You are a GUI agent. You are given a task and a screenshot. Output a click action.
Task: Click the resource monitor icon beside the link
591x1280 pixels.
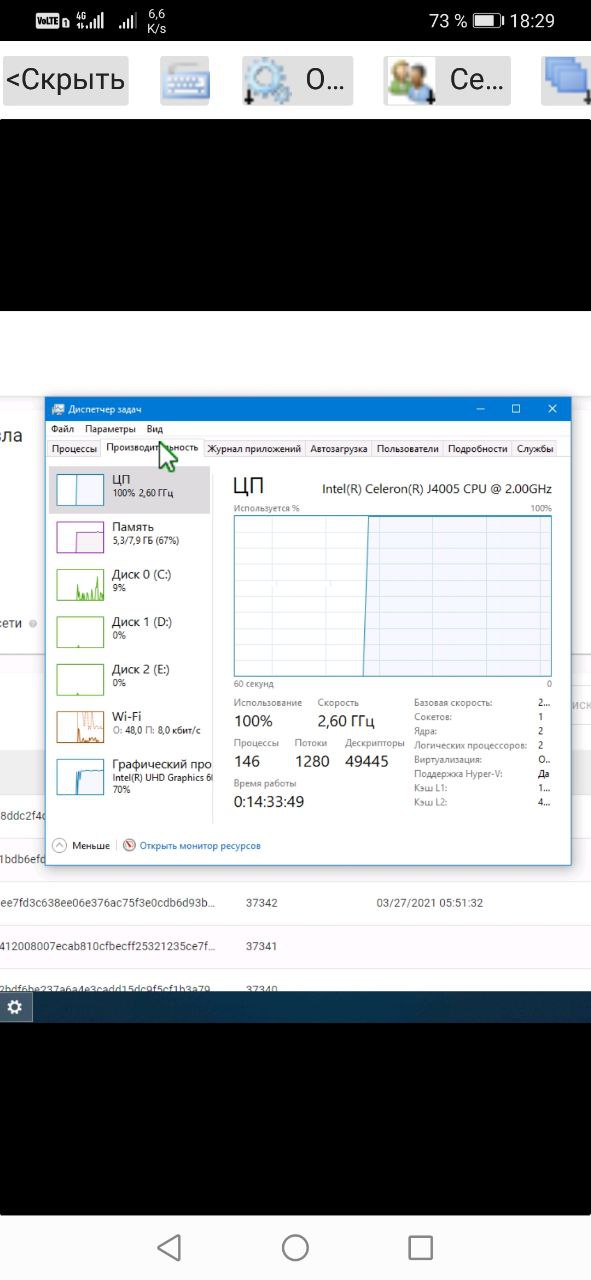pyautogui.click(x=129, y=845)
